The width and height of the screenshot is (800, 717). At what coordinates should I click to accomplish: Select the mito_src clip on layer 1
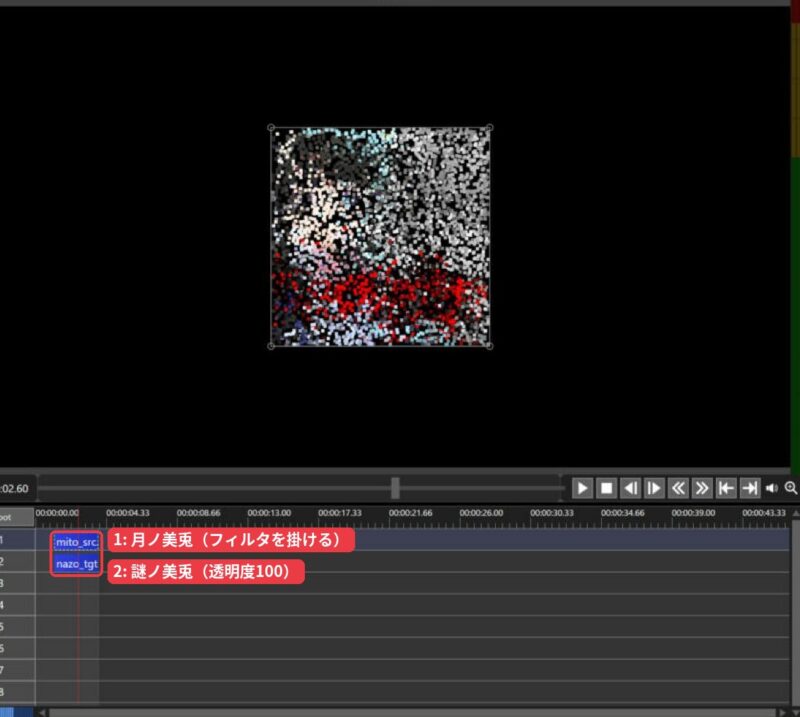77,542
